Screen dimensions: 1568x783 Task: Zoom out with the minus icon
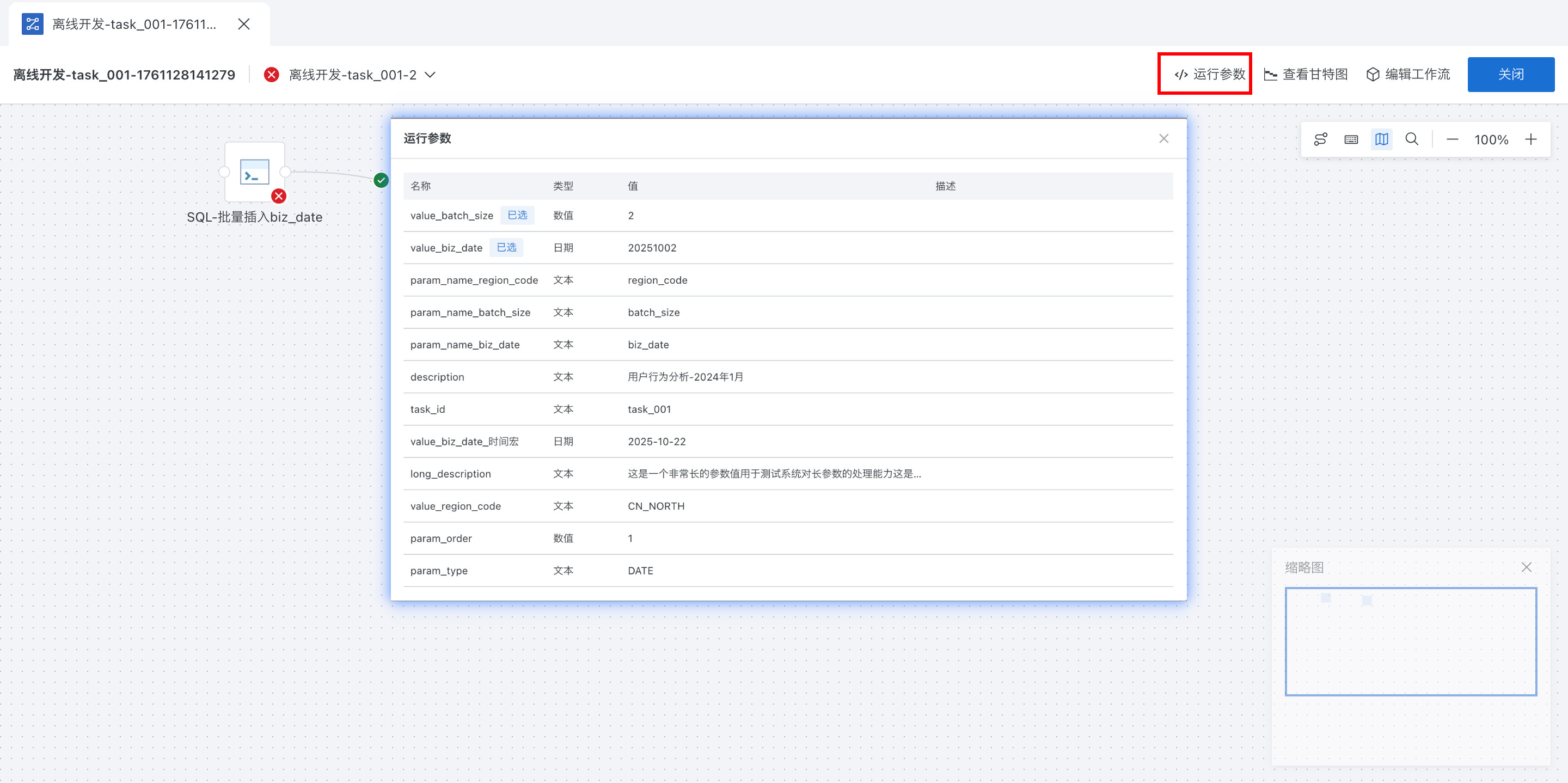click(1453, 139)
